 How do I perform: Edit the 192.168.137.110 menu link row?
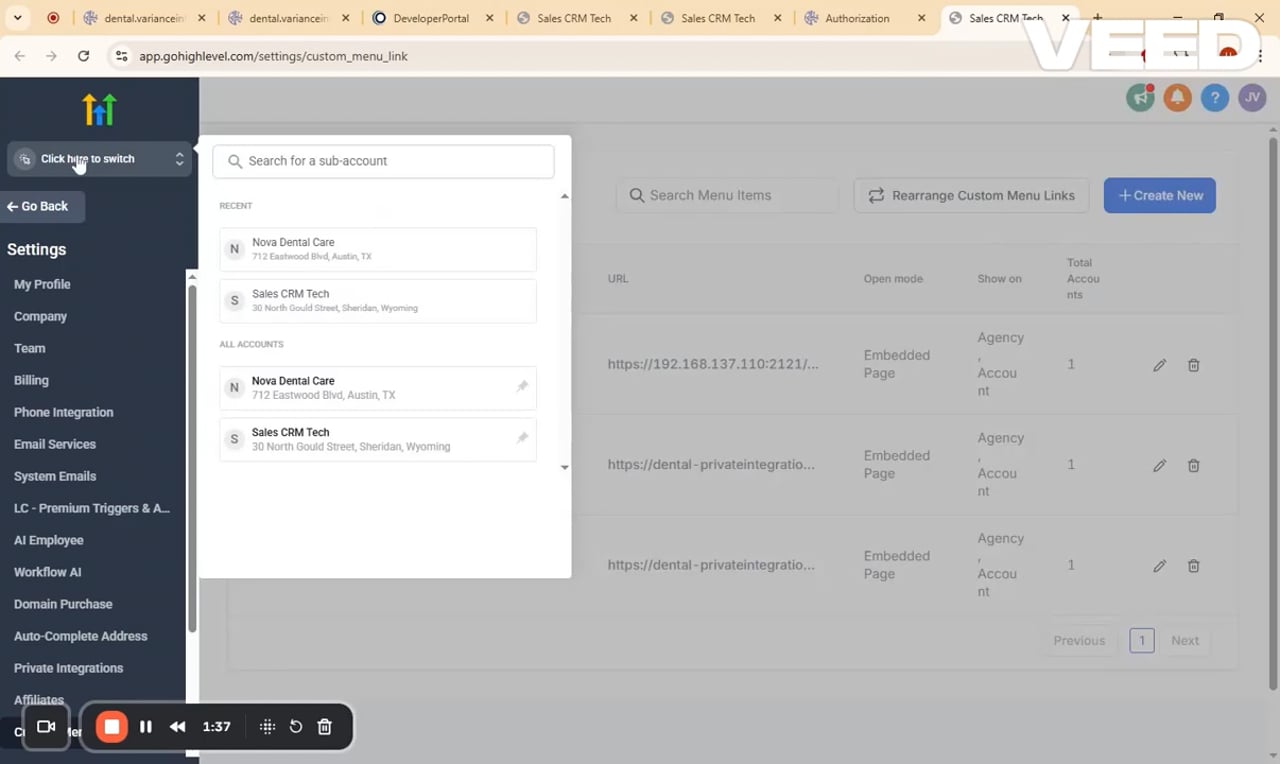(1159, 365)
